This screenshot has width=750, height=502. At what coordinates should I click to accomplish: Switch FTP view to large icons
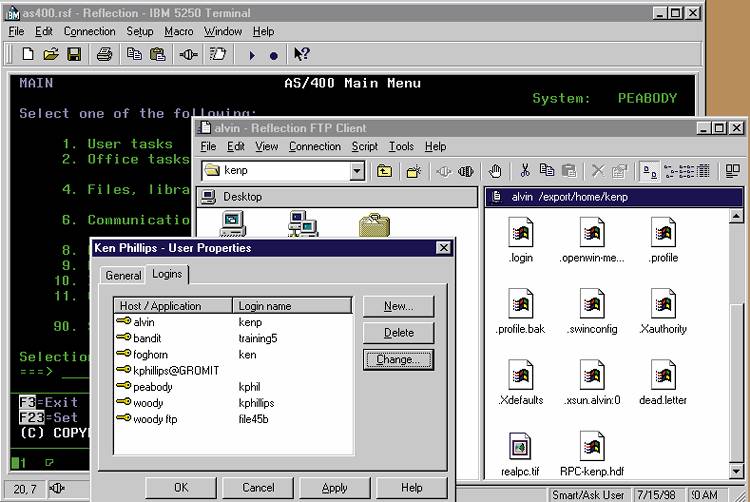(x=648, y=171)
